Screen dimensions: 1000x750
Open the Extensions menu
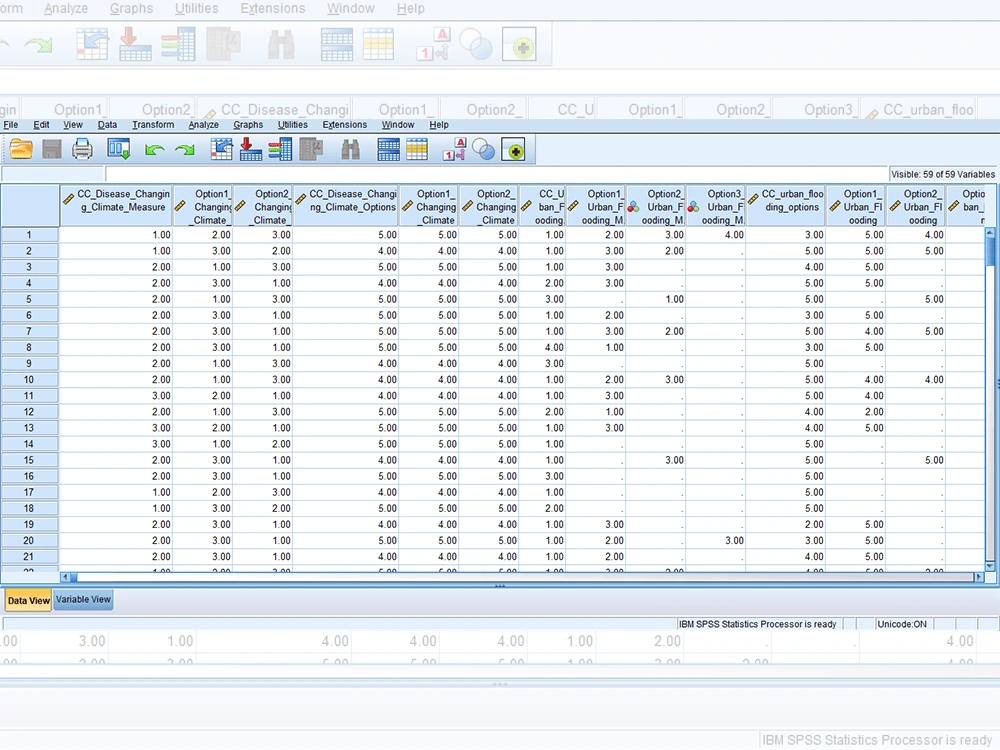click(x=344, y=125)
